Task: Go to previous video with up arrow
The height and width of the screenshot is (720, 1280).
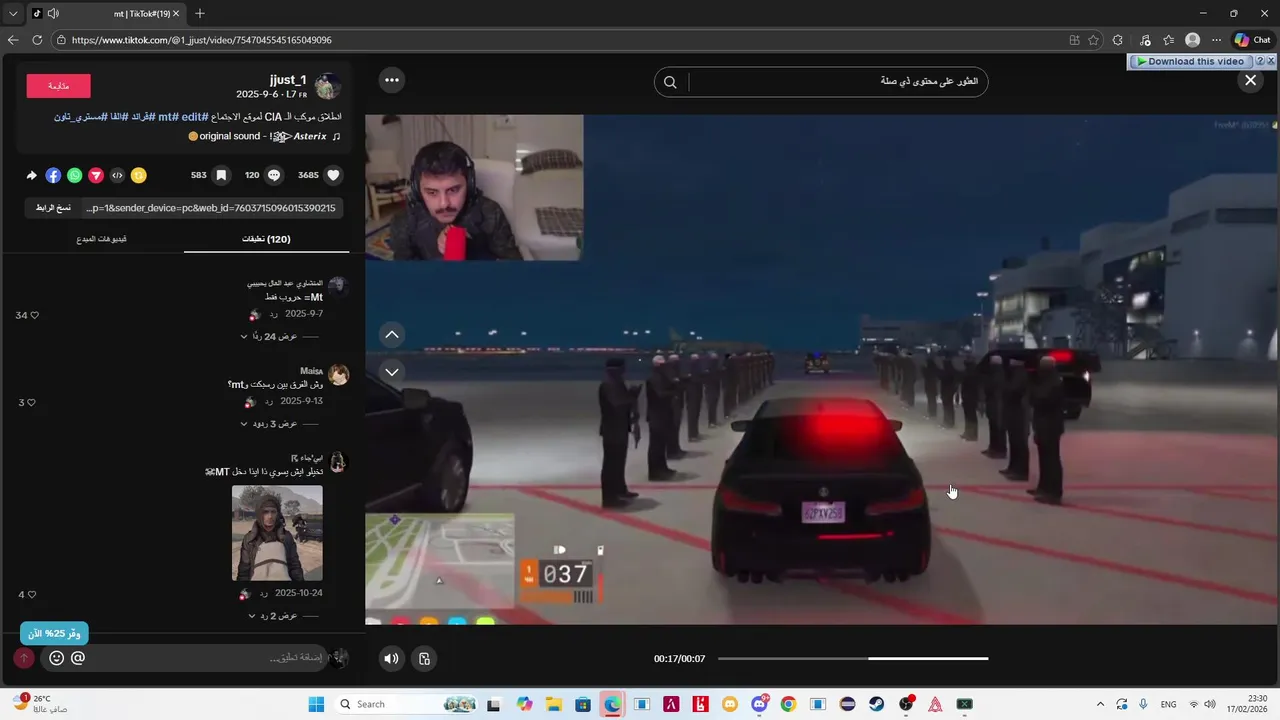Action: click(x=392, y=335)
